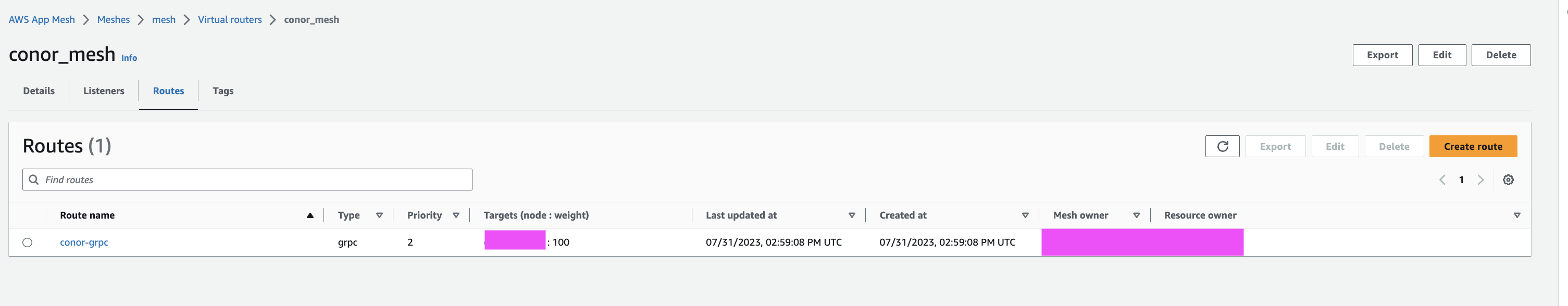Open the Last updated at filter control
The height and width of the screenshot is (306, 1568).
(852, 215)
